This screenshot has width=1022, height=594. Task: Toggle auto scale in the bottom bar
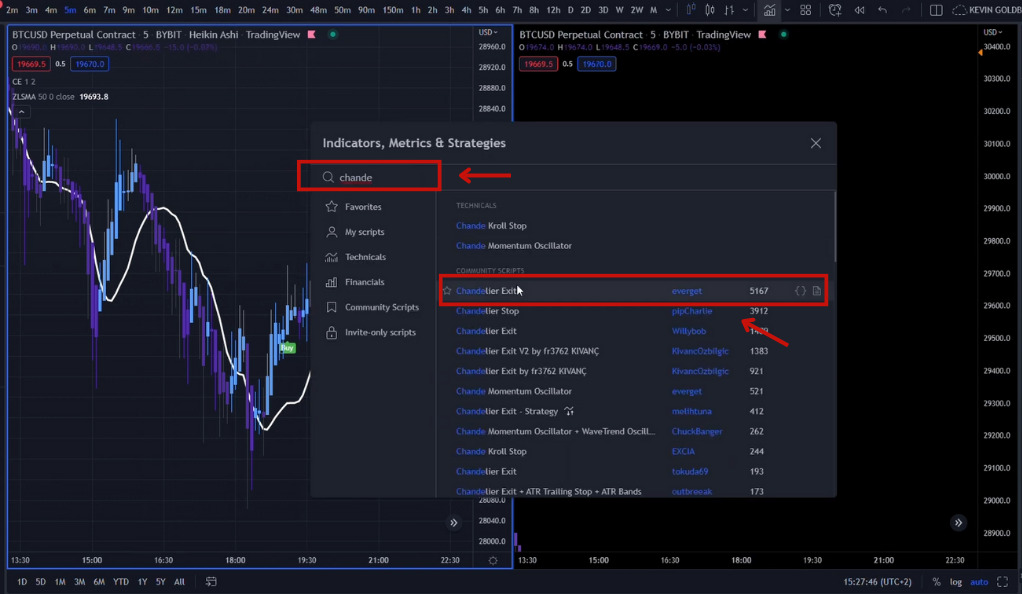979,582
